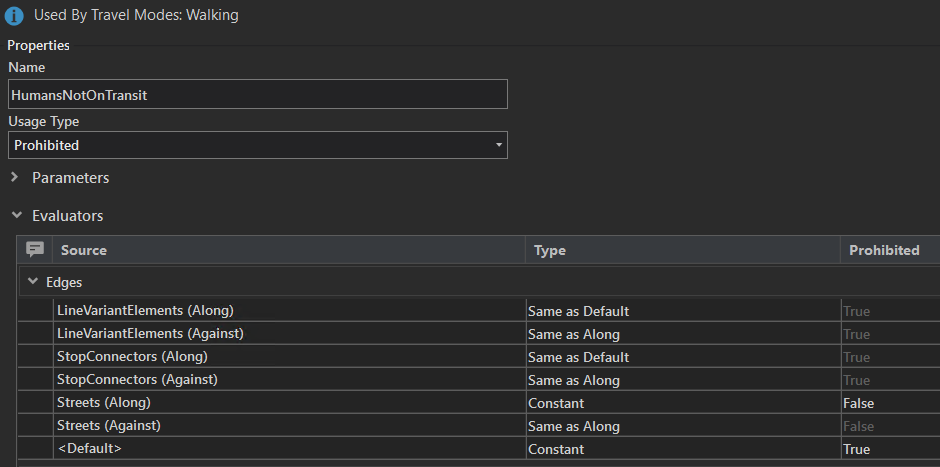
Task: Click the Type column header
Action: pos(550,250)
